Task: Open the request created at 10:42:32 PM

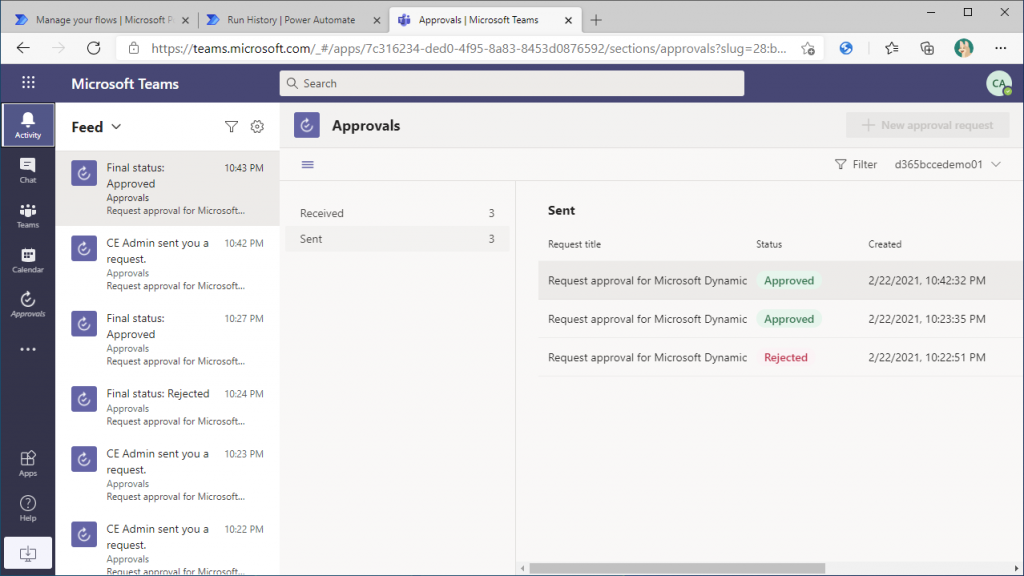Action: coord(780,281)
